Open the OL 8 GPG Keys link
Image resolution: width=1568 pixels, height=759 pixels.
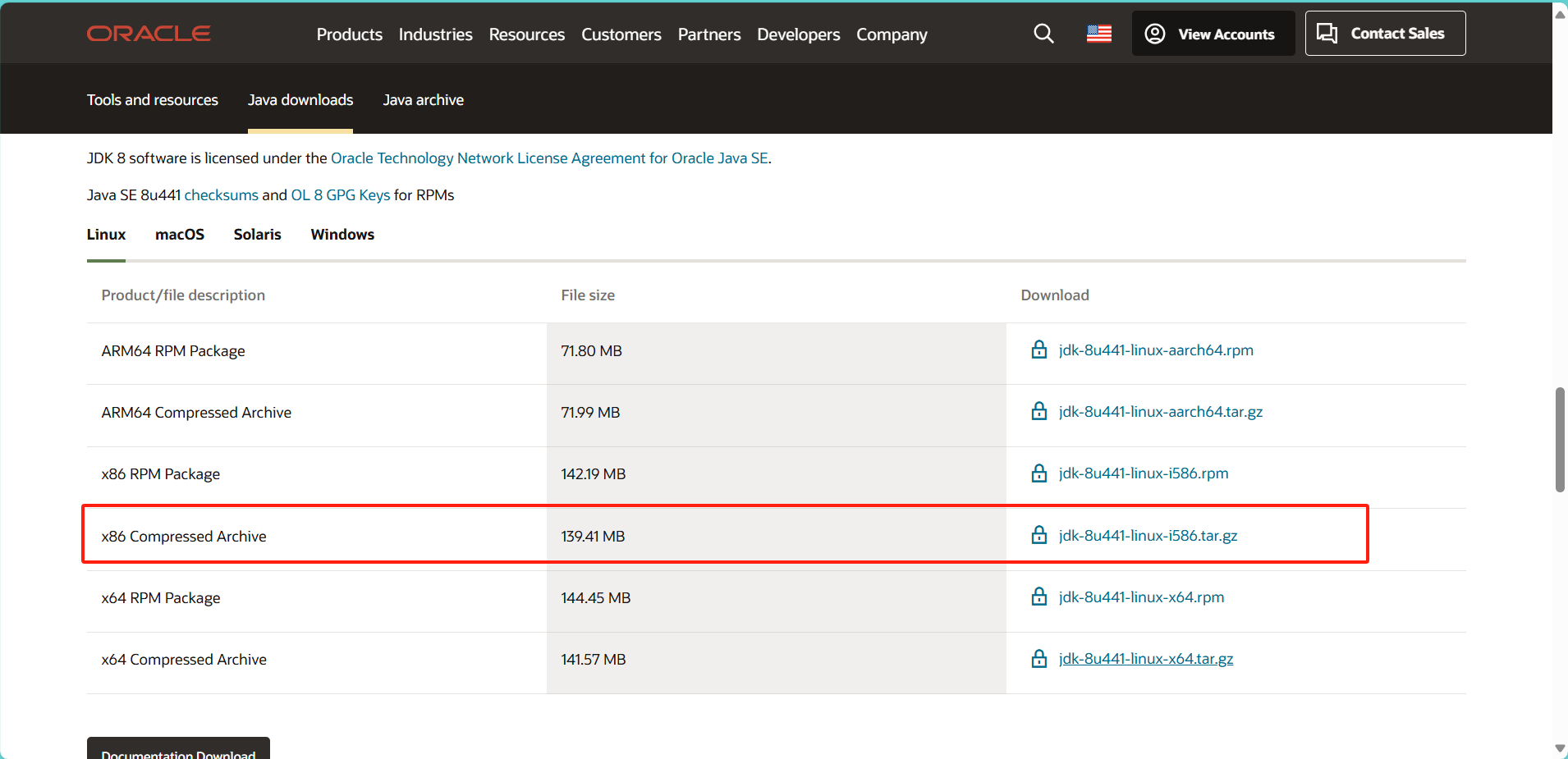tap(341, 195)
